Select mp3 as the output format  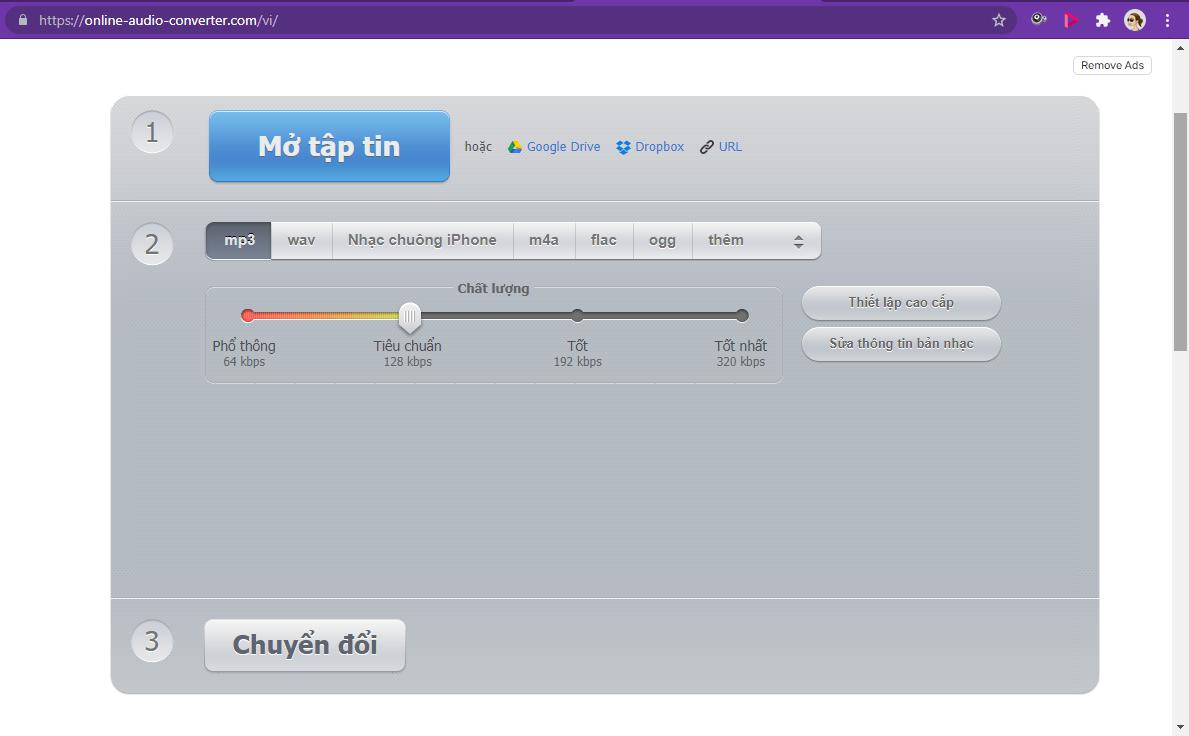(x=238, y=240)
